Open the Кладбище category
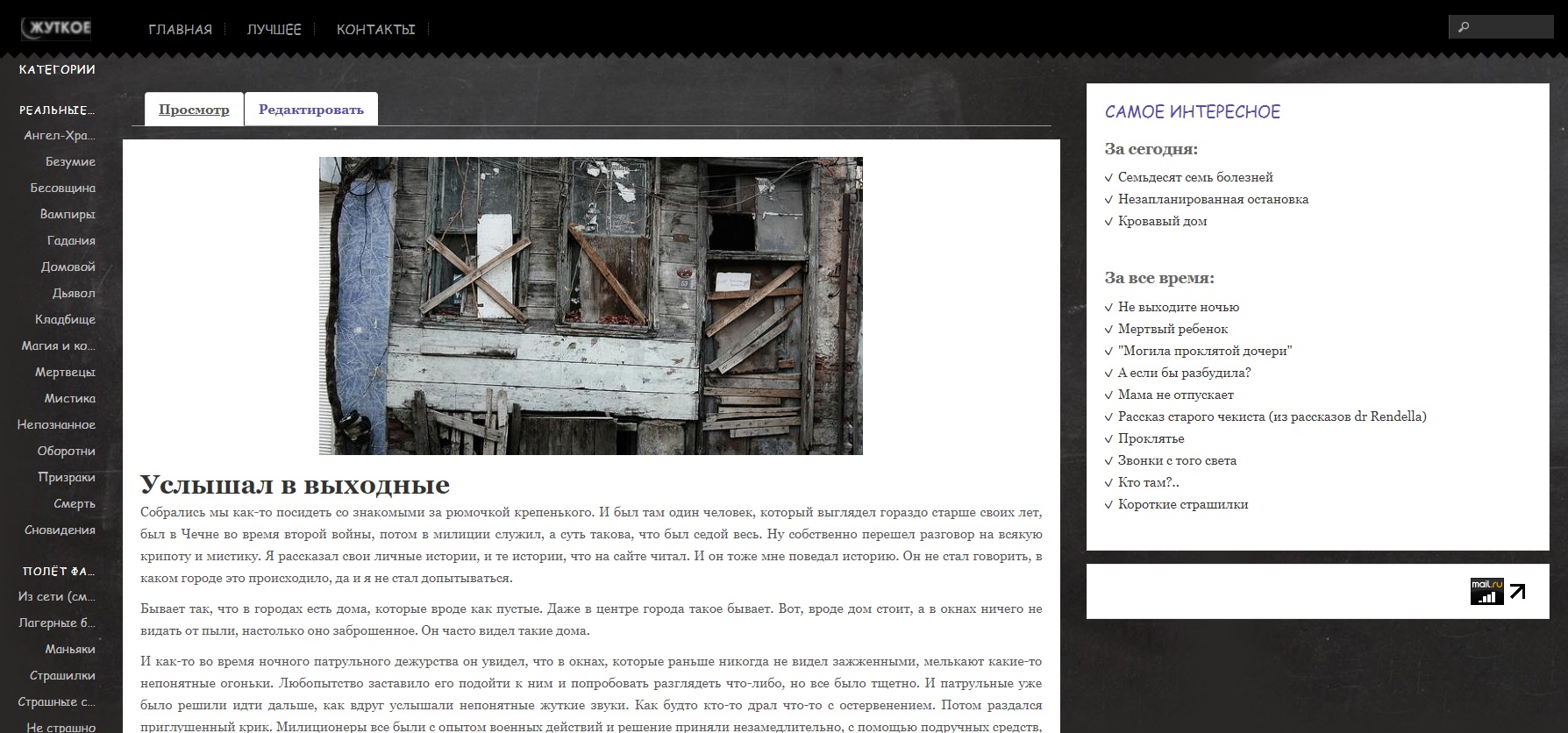1568x733 pixels. click(x=65, y=319)
